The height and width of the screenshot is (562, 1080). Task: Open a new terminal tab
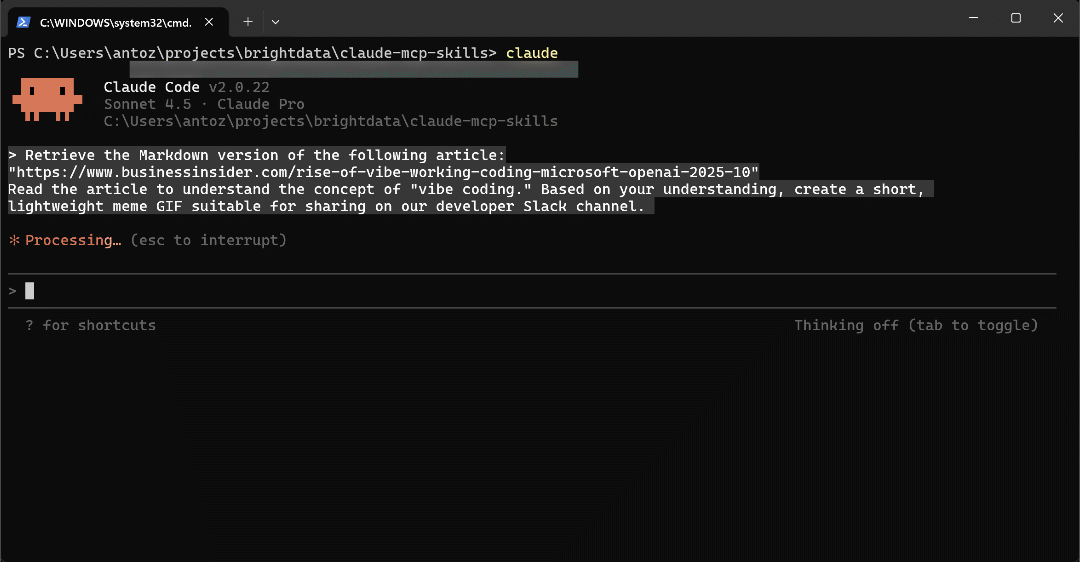pyautogui.click(x=248, y=21)
